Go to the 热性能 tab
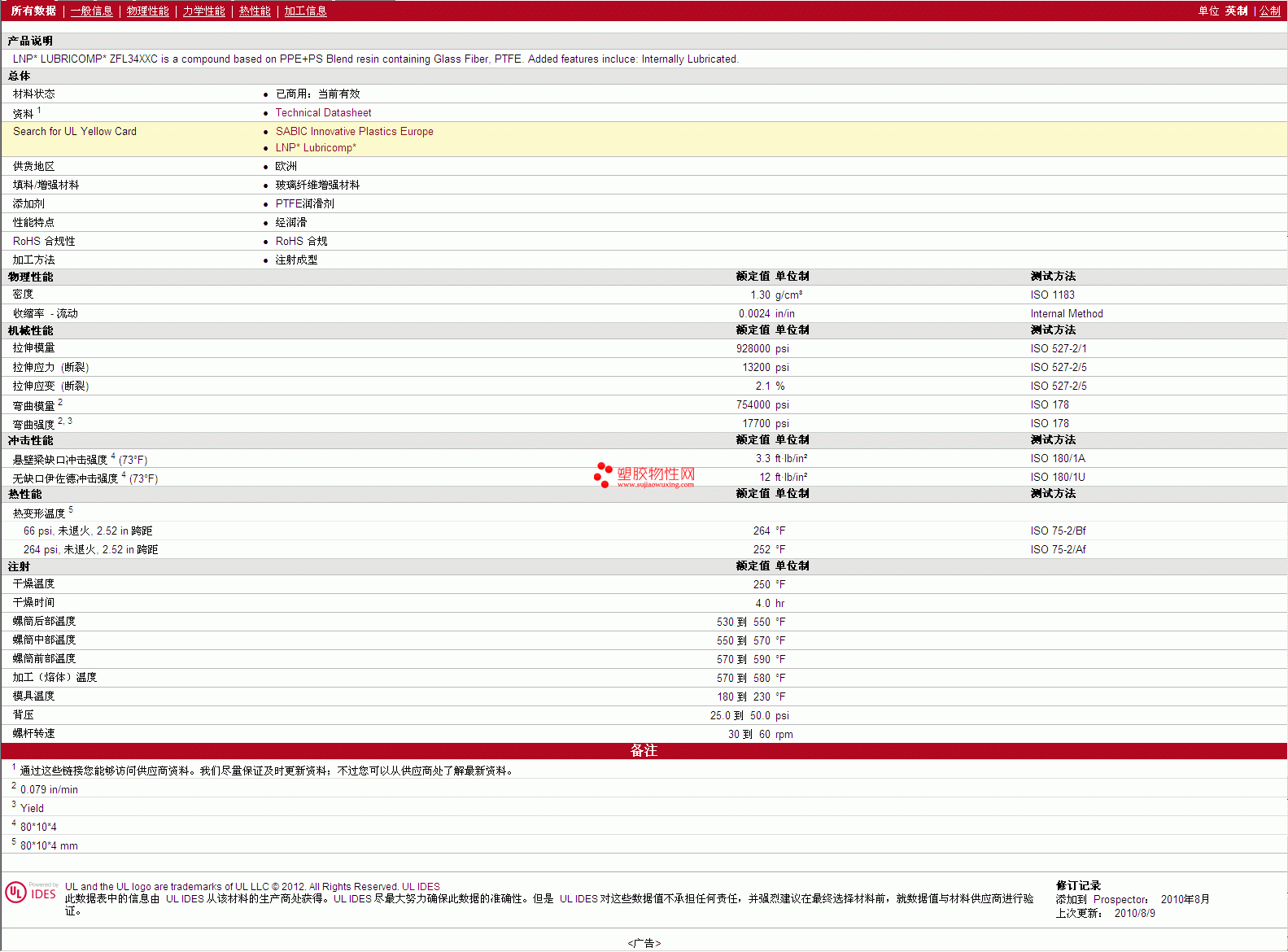1288x952 pixels. point(255,11)
